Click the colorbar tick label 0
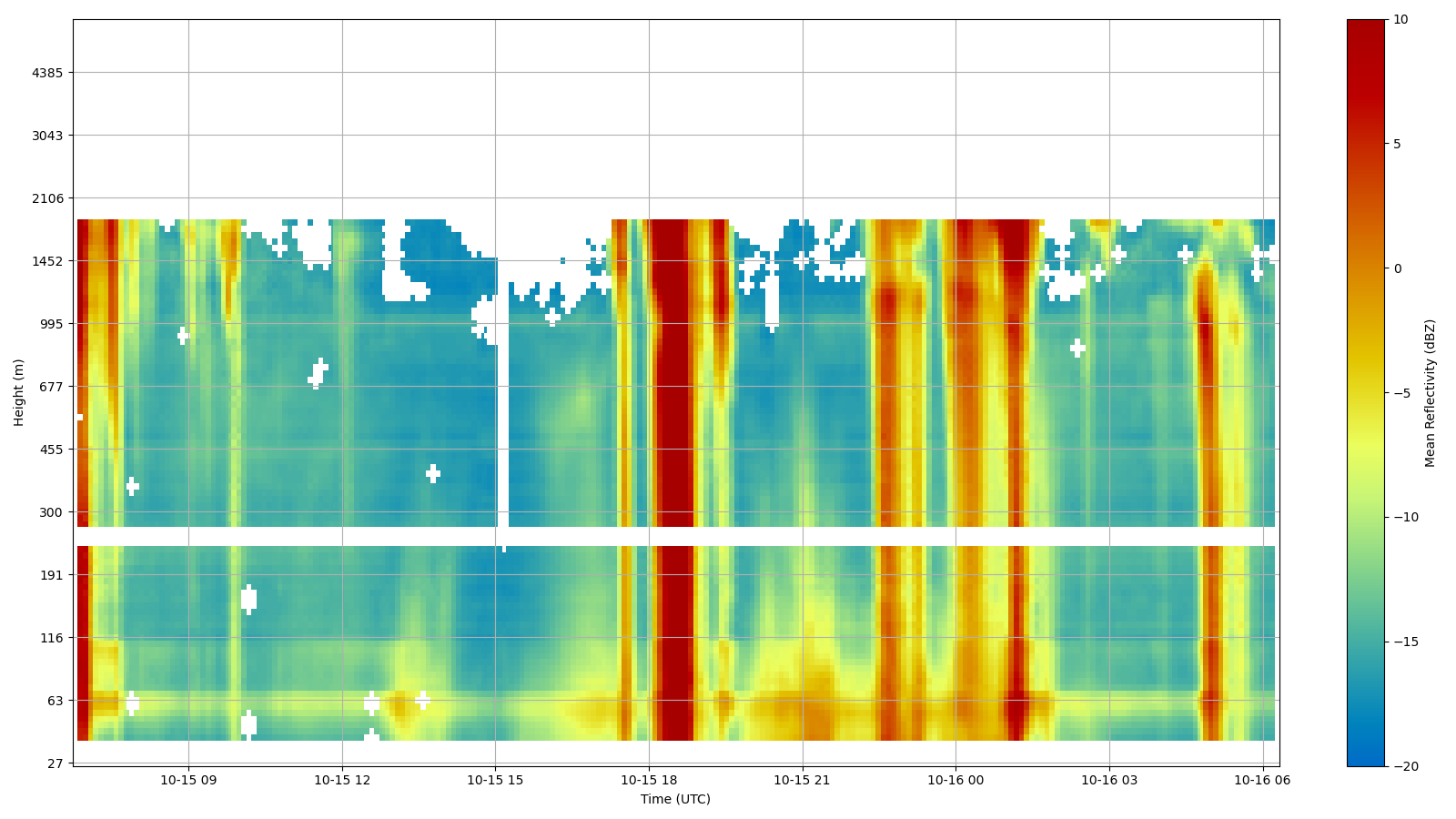This screenshot has width=1456, height=819. (x=1397, y=268)
